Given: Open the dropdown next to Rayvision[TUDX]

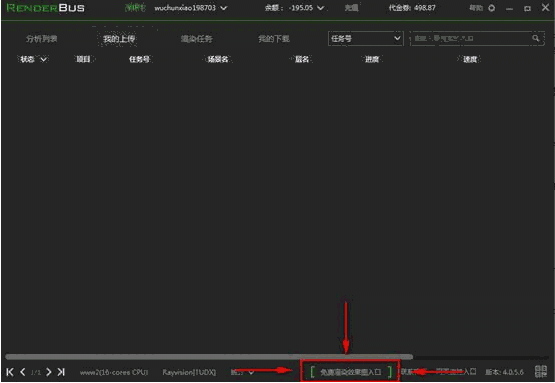Looking at the screenshot, I should [x=251, y=372].
